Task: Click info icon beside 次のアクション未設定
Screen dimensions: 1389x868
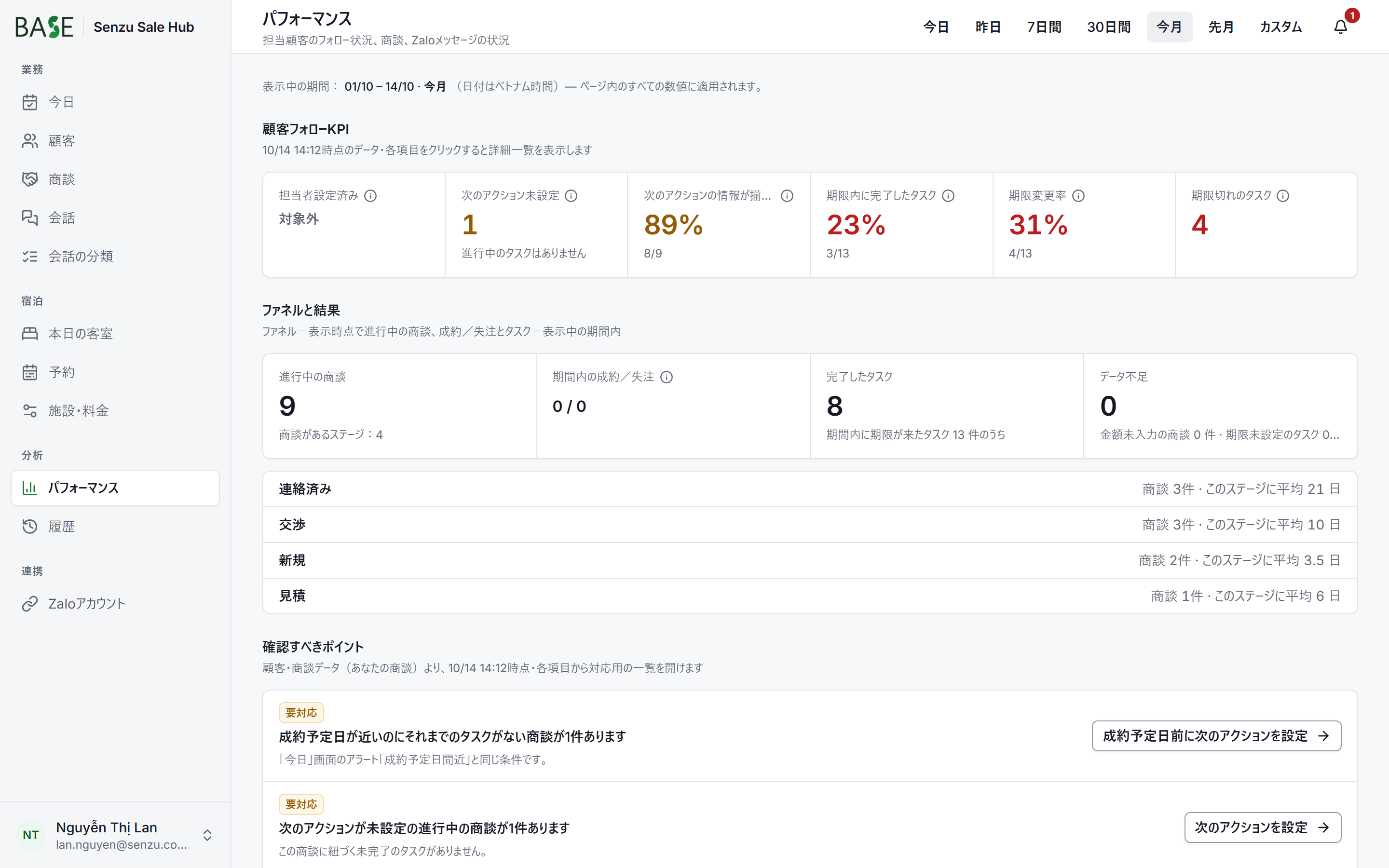Action: [571, 196]
